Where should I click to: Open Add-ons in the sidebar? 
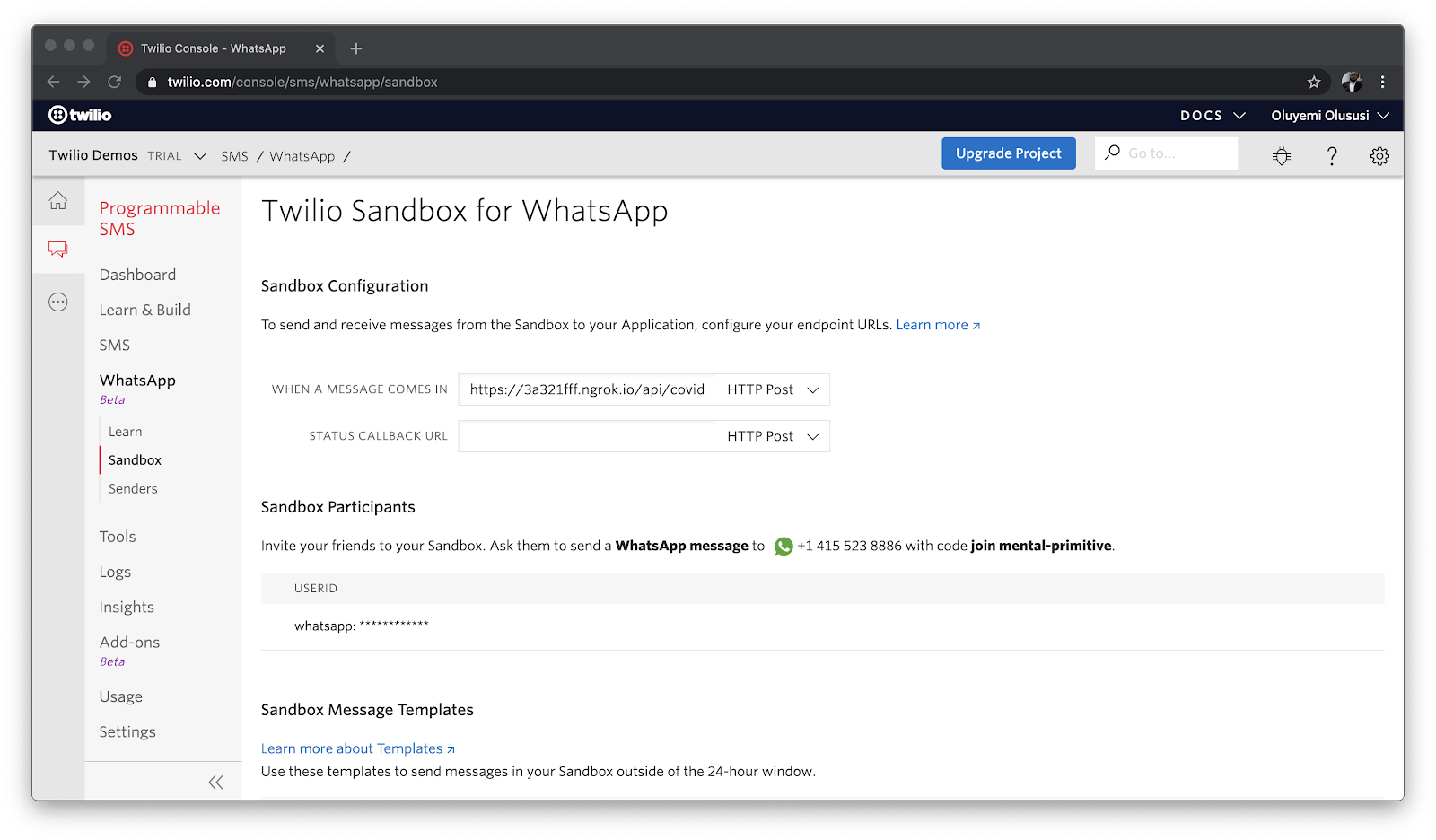(x=129, y=643)
